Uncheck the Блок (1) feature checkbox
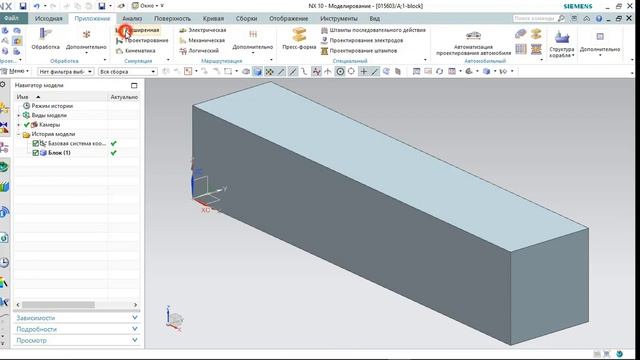 (x=35, y=153)
